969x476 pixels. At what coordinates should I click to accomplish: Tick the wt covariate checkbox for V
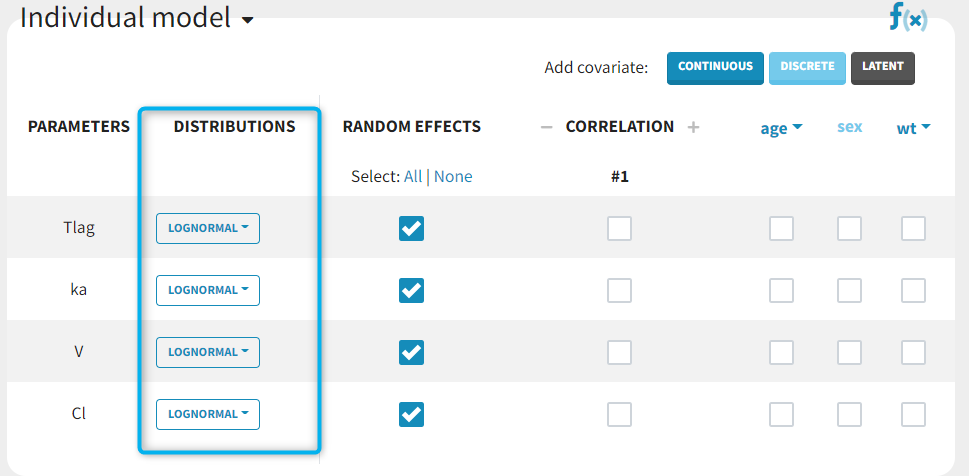click(913, 353)
